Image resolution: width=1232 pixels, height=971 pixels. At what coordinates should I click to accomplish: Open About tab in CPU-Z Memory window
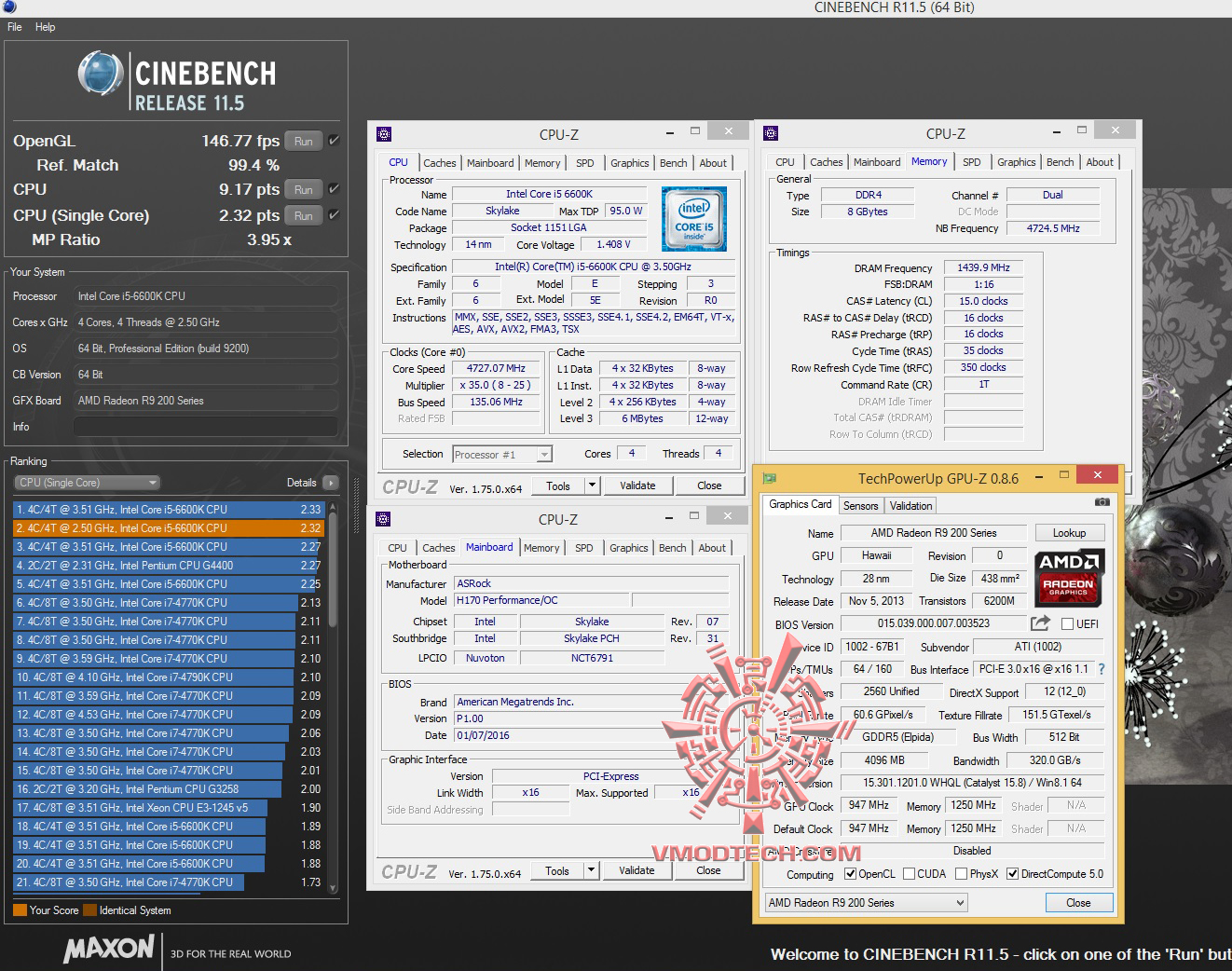(x=1100, y=162)
